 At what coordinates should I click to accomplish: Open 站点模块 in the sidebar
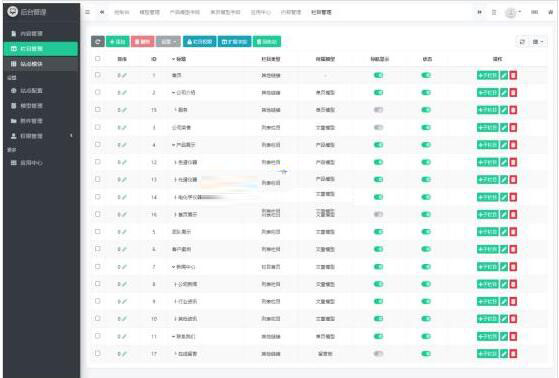[40, 64]
